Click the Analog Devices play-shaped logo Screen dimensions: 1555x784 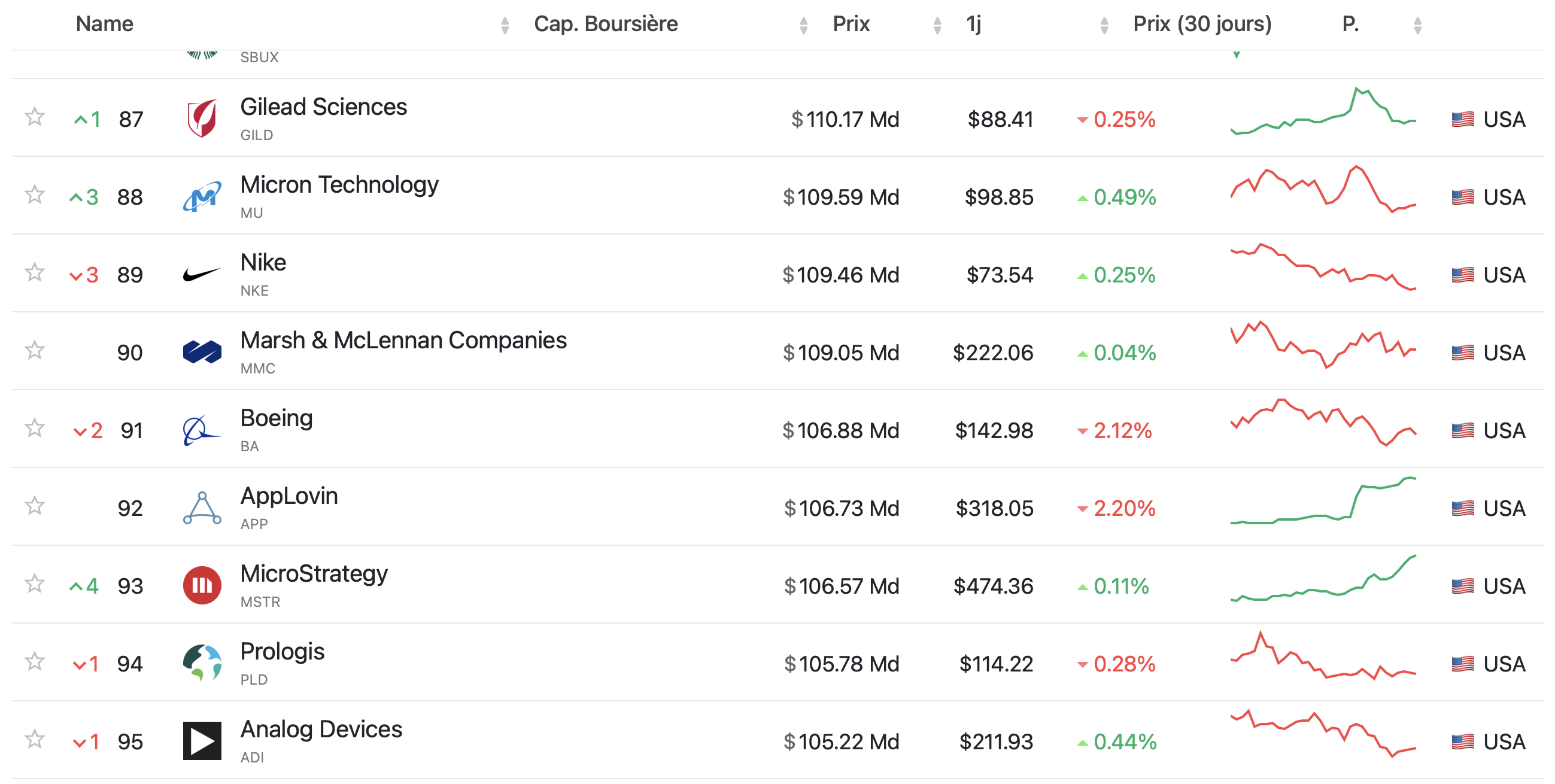(202, 740)
